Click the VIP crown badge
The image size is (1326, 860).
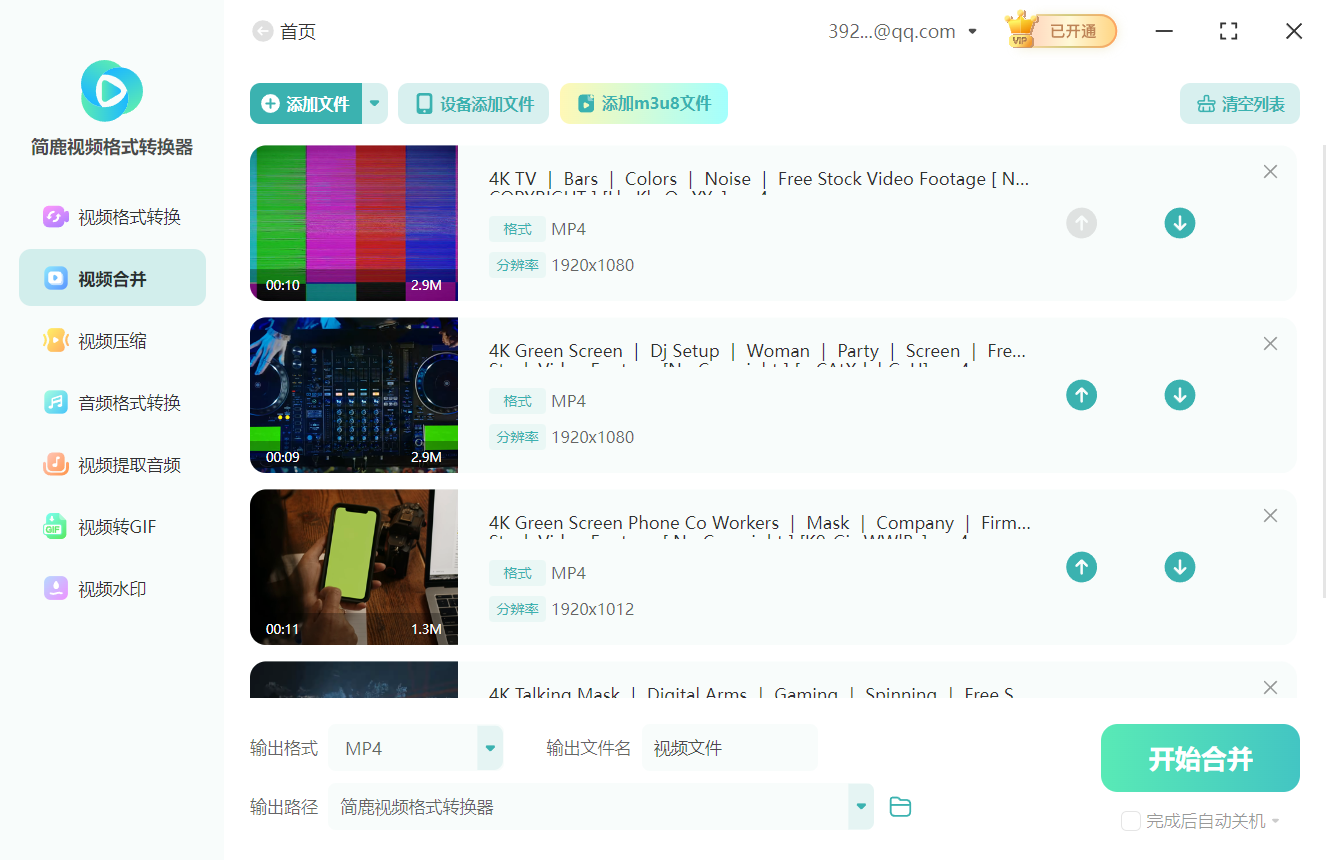[1022, 30]
